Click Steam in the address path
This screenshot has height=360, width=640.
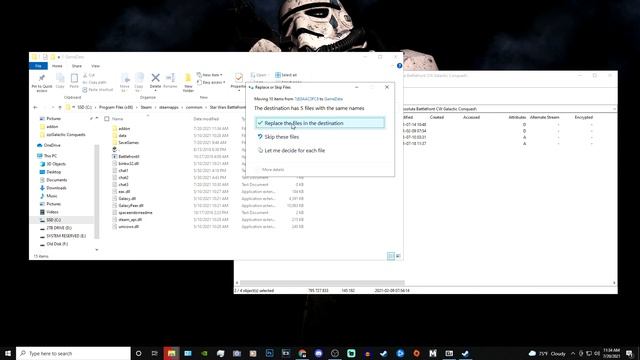[146, 107]
